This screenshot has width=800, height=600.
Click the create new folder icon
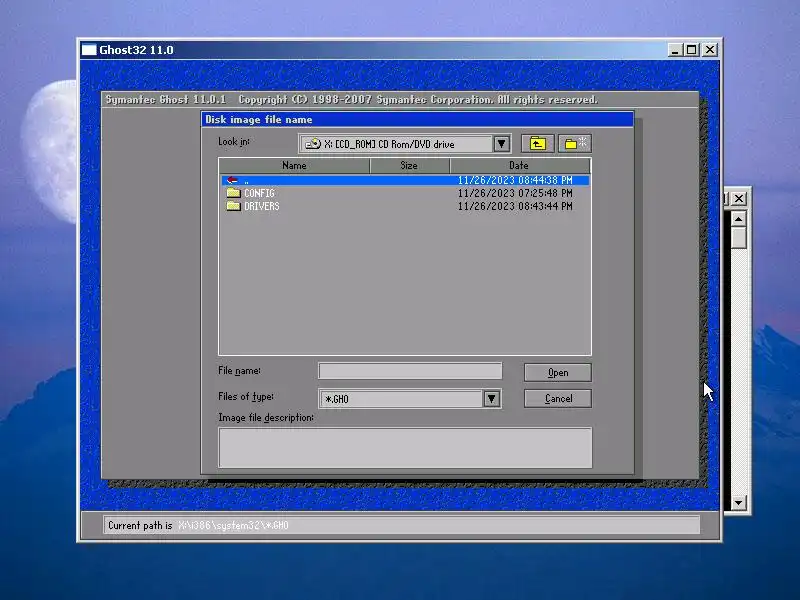[575, 144]
